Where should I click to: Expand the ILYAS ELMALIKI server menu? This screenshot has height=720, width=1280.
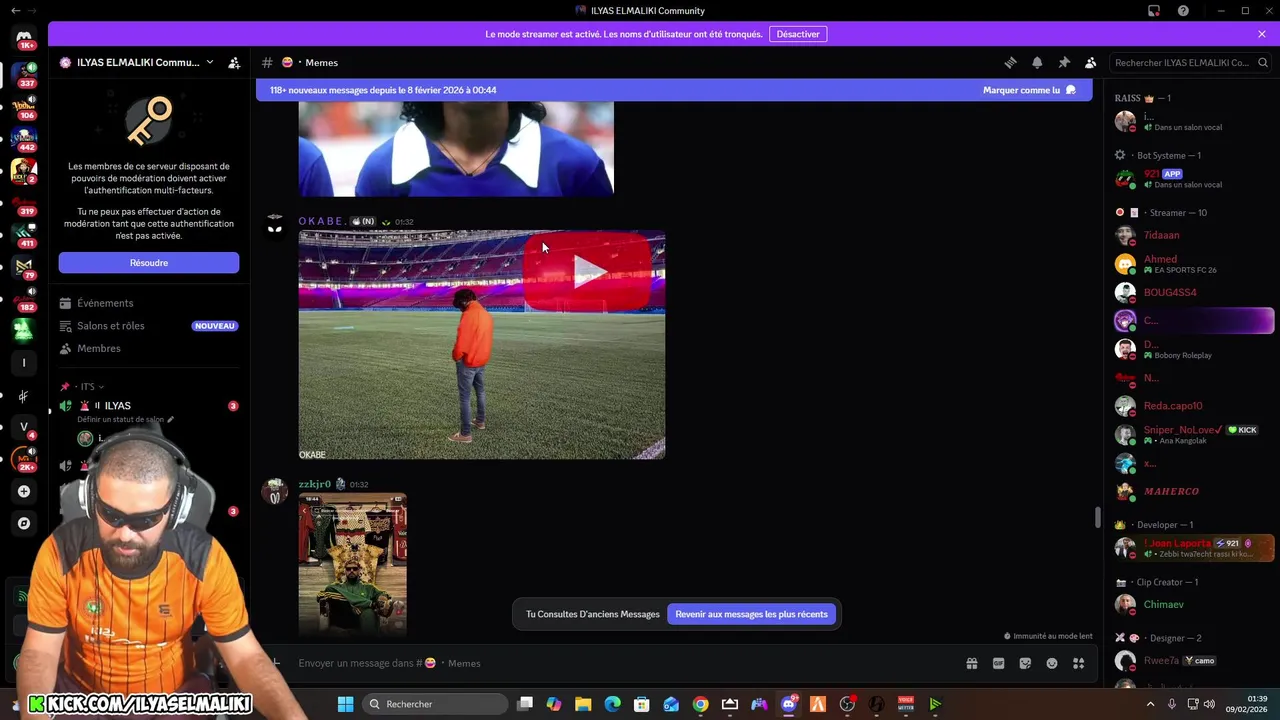[137, 62]
